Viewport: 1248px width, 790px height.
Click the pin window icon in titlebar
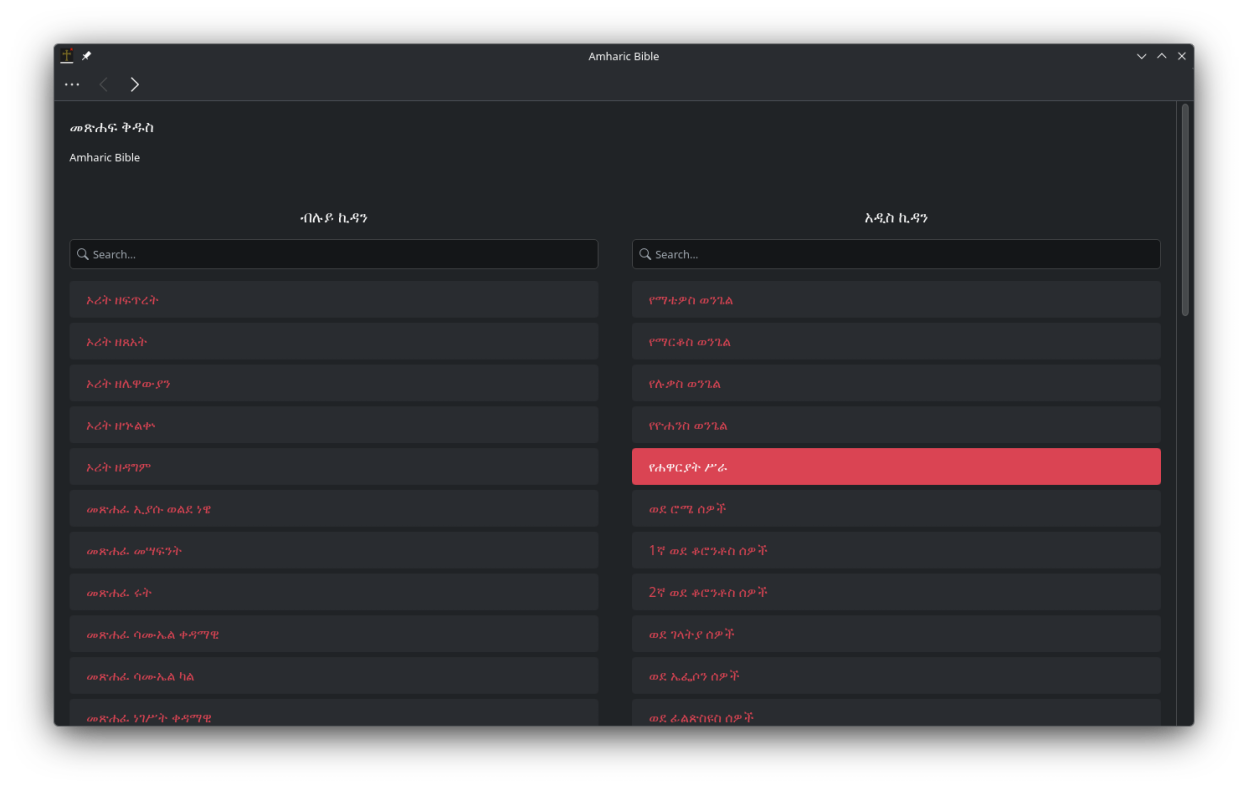tap(87, 56)
